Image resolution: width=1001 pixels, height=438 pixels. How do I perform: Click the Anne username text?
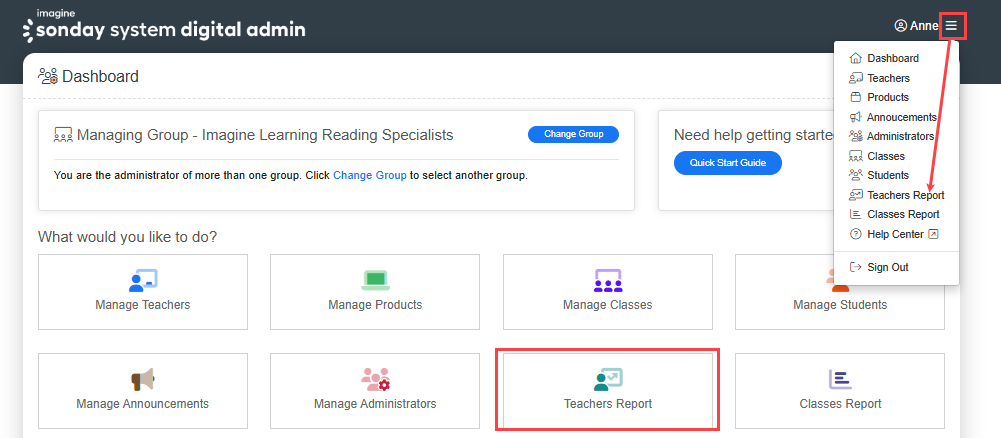coord(924,26)
